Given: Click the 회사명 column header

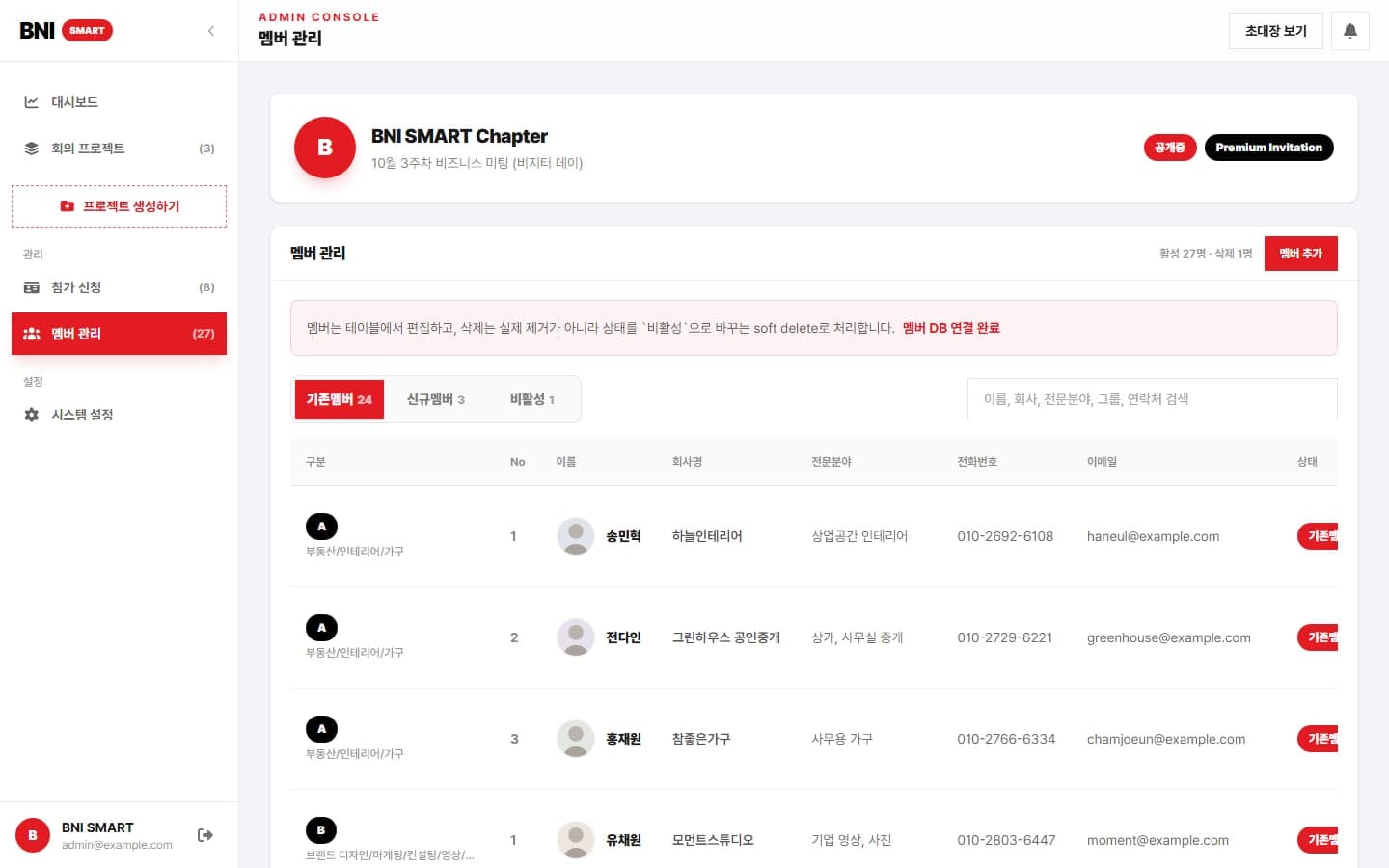Looking at the screenshot, I should 687,462.
